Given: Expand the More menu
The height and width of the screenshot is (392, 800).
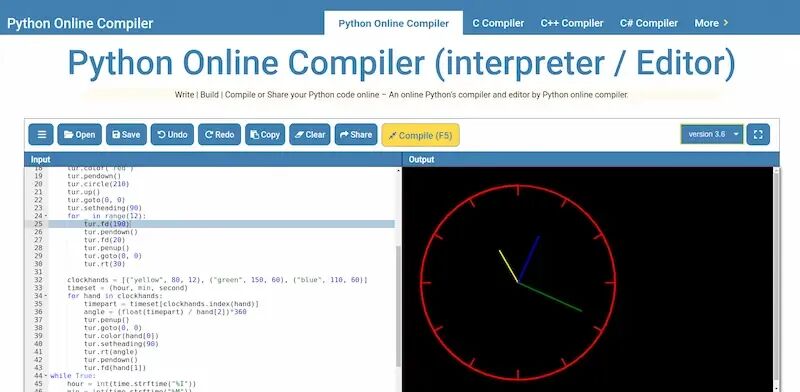Looking at the screenshot, I should tap(711, 23).
